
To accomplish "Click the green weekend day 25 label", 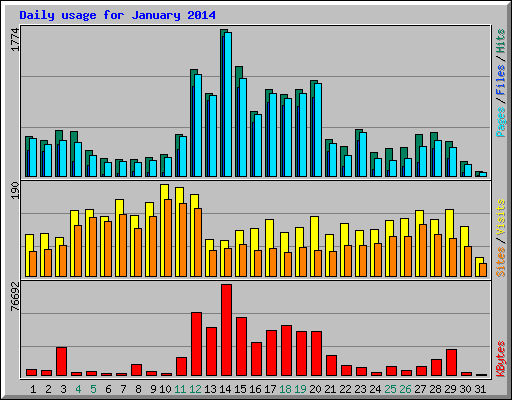I will tap(390, 389).
